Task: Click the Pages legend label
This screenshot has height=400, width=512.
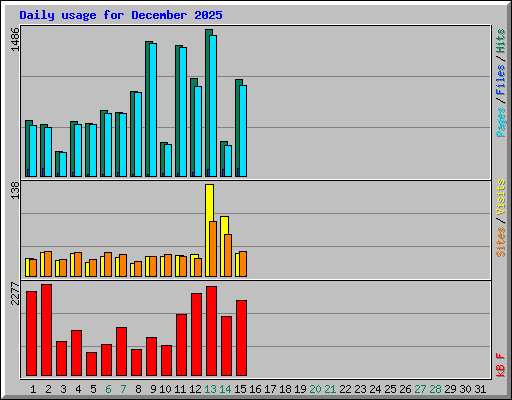Action: pyautogui.click(x=500, y=122)
